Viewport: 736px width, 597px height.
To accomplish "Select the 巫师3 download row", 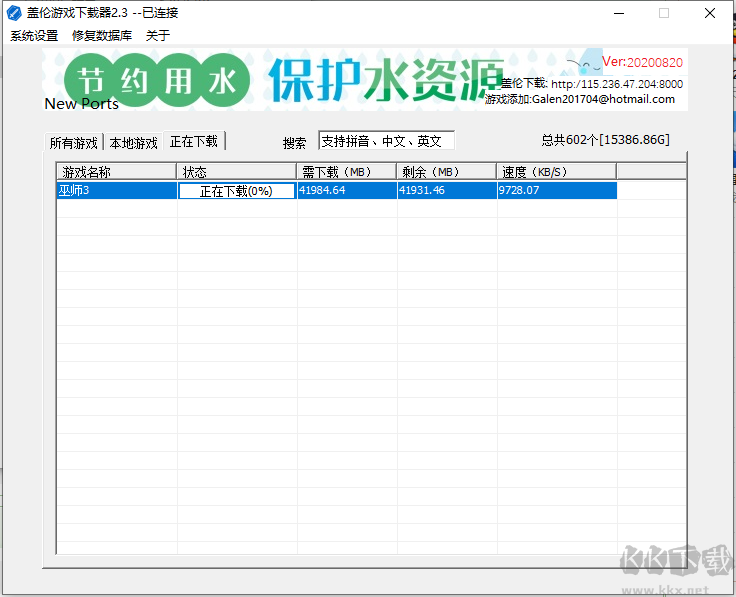I will point(116,190).
